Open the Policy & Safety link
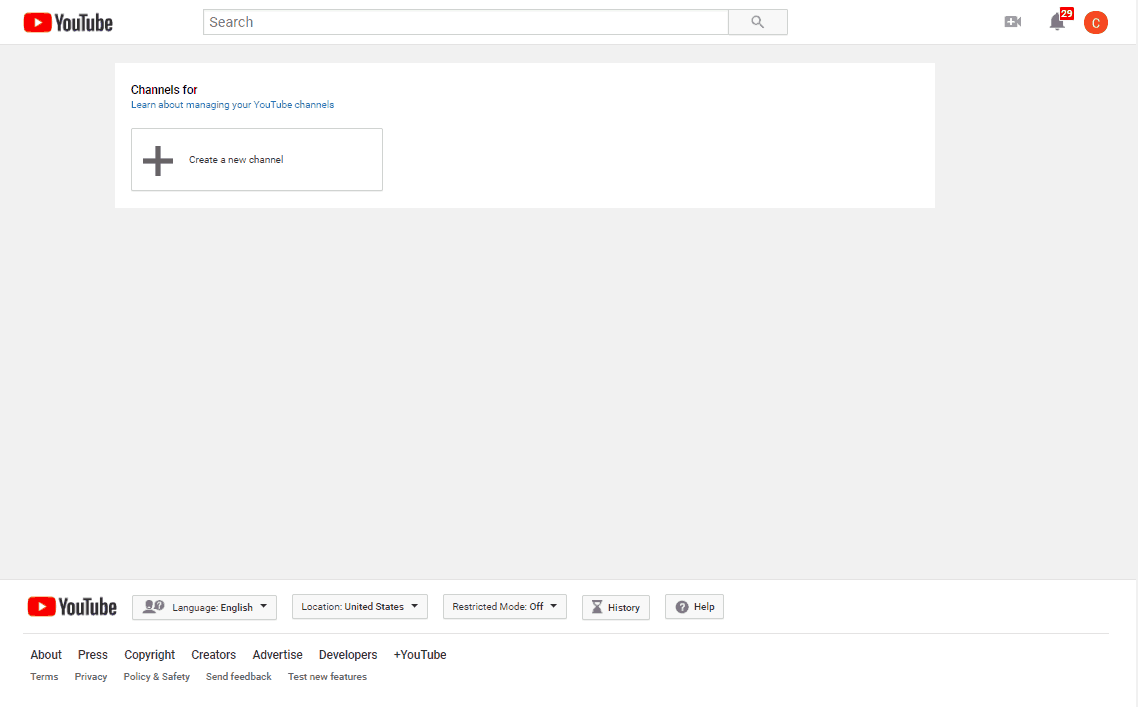 click(x=156, y=677)
